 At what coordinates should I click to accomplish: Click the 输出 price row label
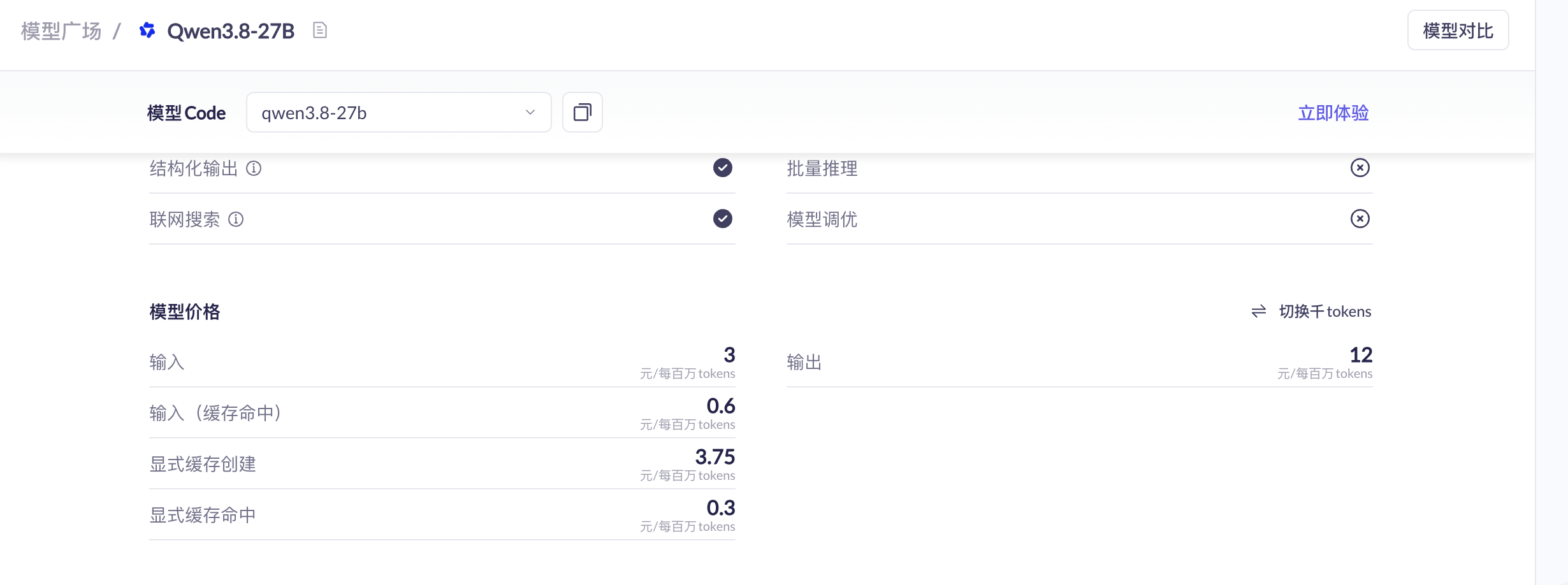(x=804, y=362)
